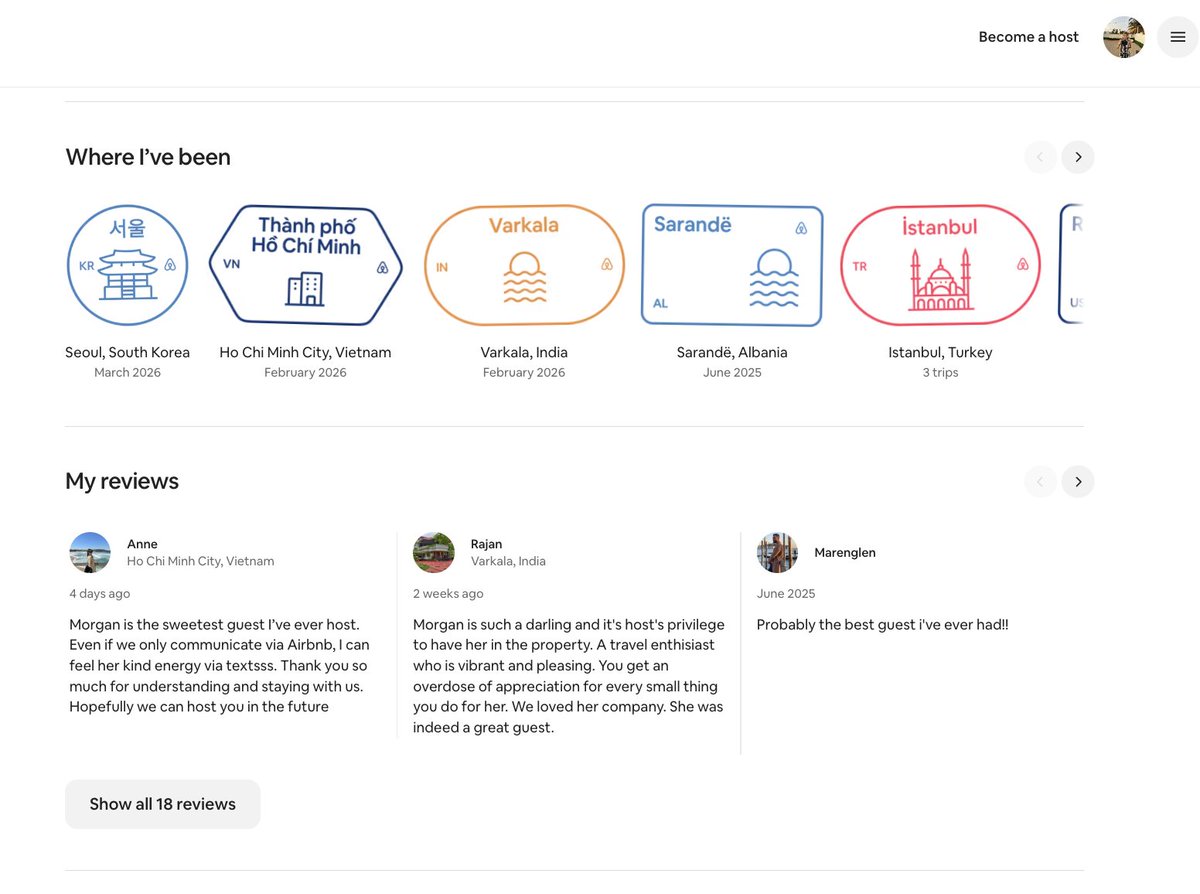Click the Where I've been heading

click(x=148, y=157)
